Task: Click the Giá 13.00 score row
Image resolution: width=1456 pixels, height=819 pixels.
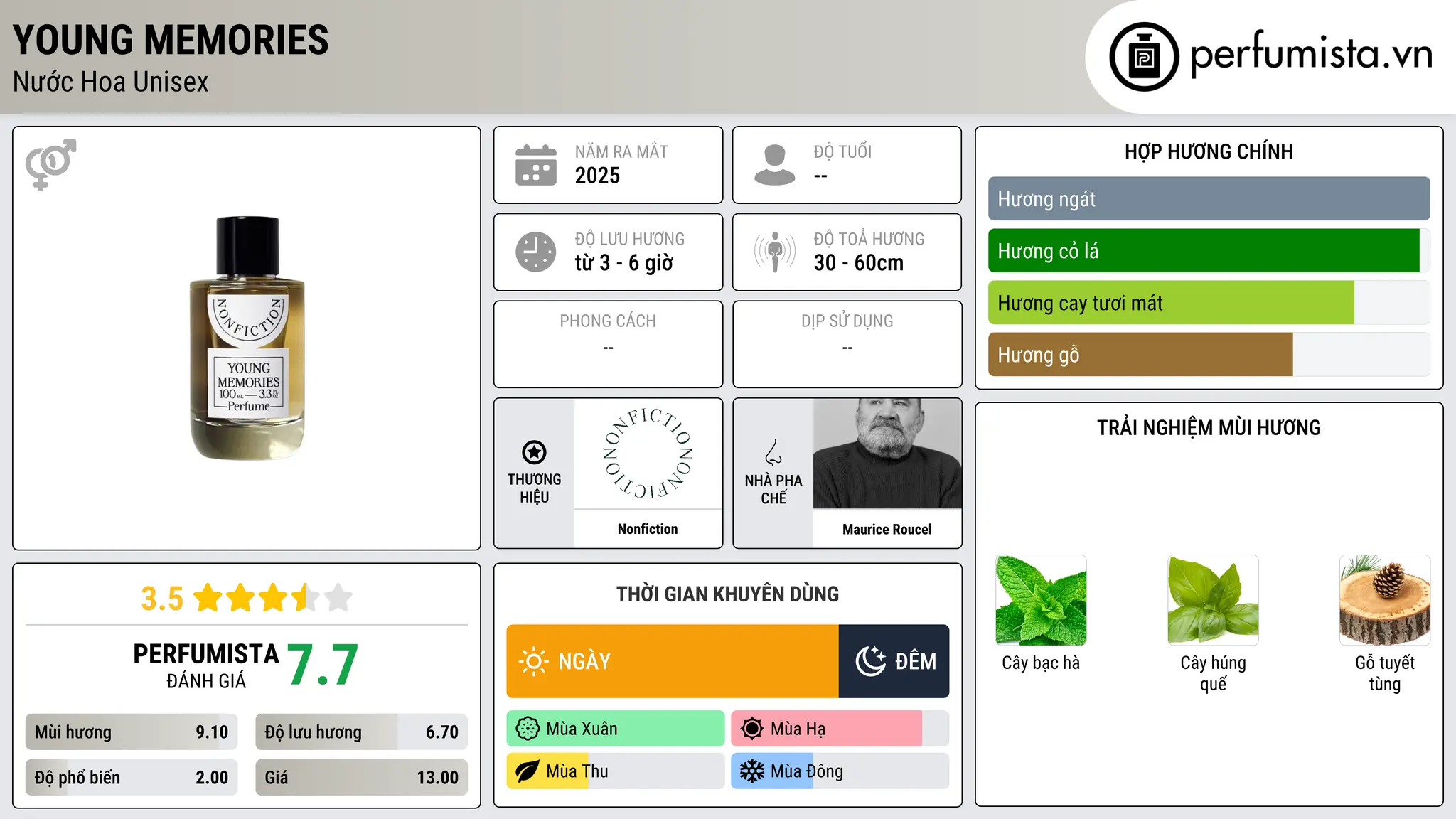Action: [362, 778]
